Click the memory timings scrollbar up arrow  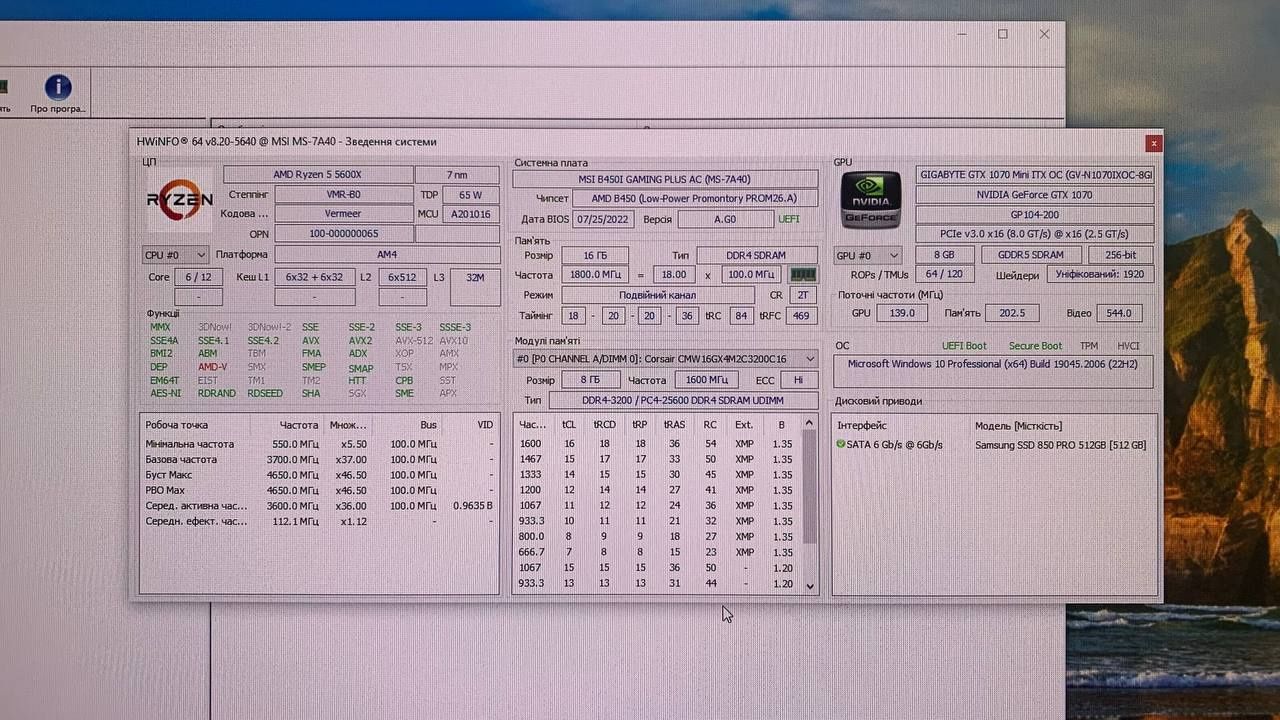click(x=810, y=422)
